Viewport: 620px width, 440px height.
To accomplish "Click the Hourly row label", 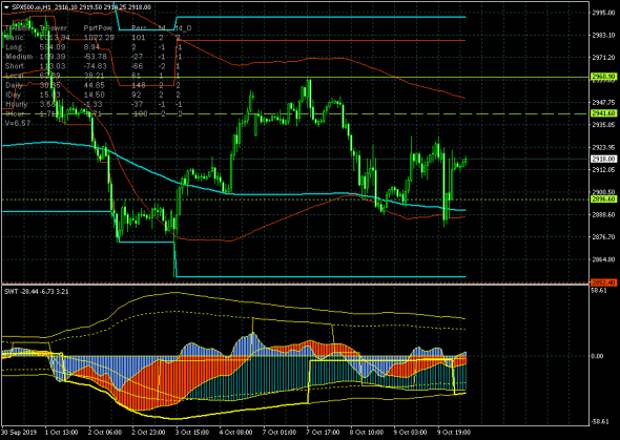I will (x=16, y=104).
